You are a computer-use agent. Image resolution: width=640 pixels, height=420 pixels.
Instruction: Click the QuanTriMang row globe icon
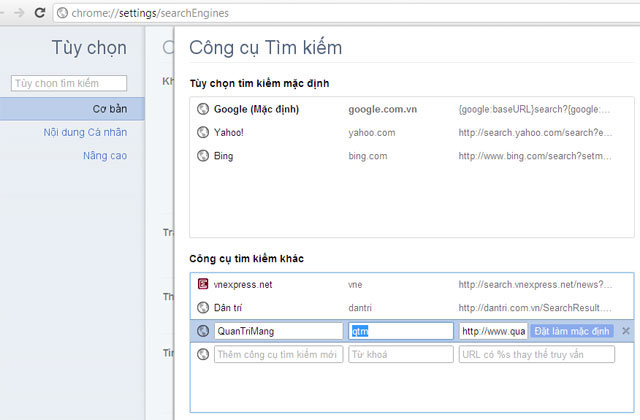[x=203, y=331]
